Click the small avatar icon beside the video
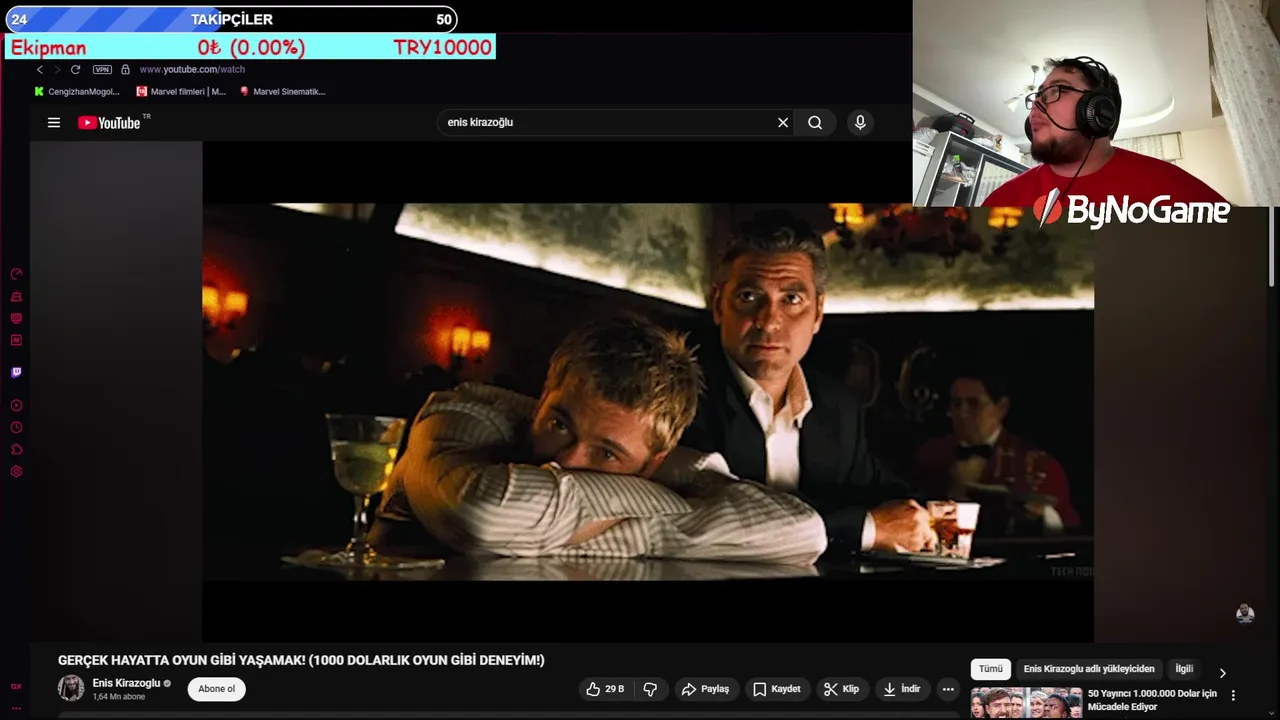This screenshot has height=720, width=1280. pos(1245,613)
